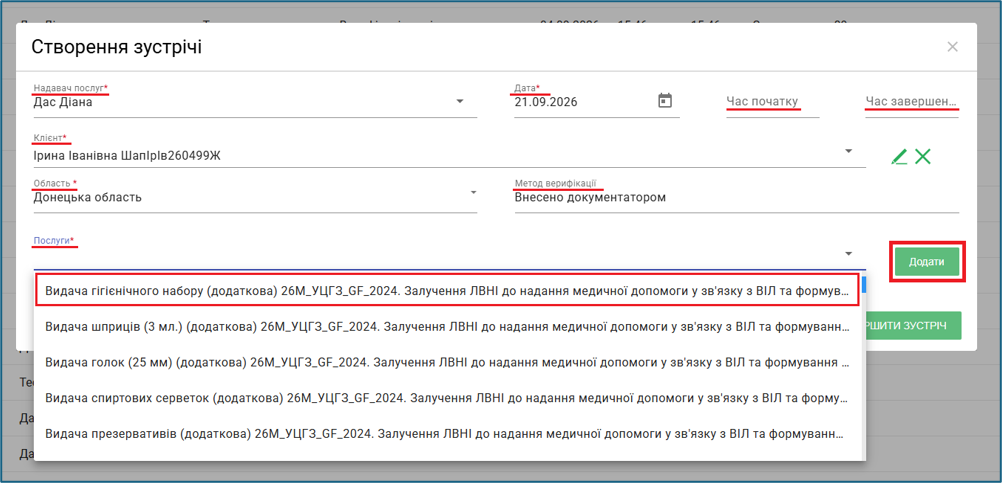Clear the client with the green X icon
Image resolution: width=1002 pixels, height=483 pixels.
click(x=922, y=156)
